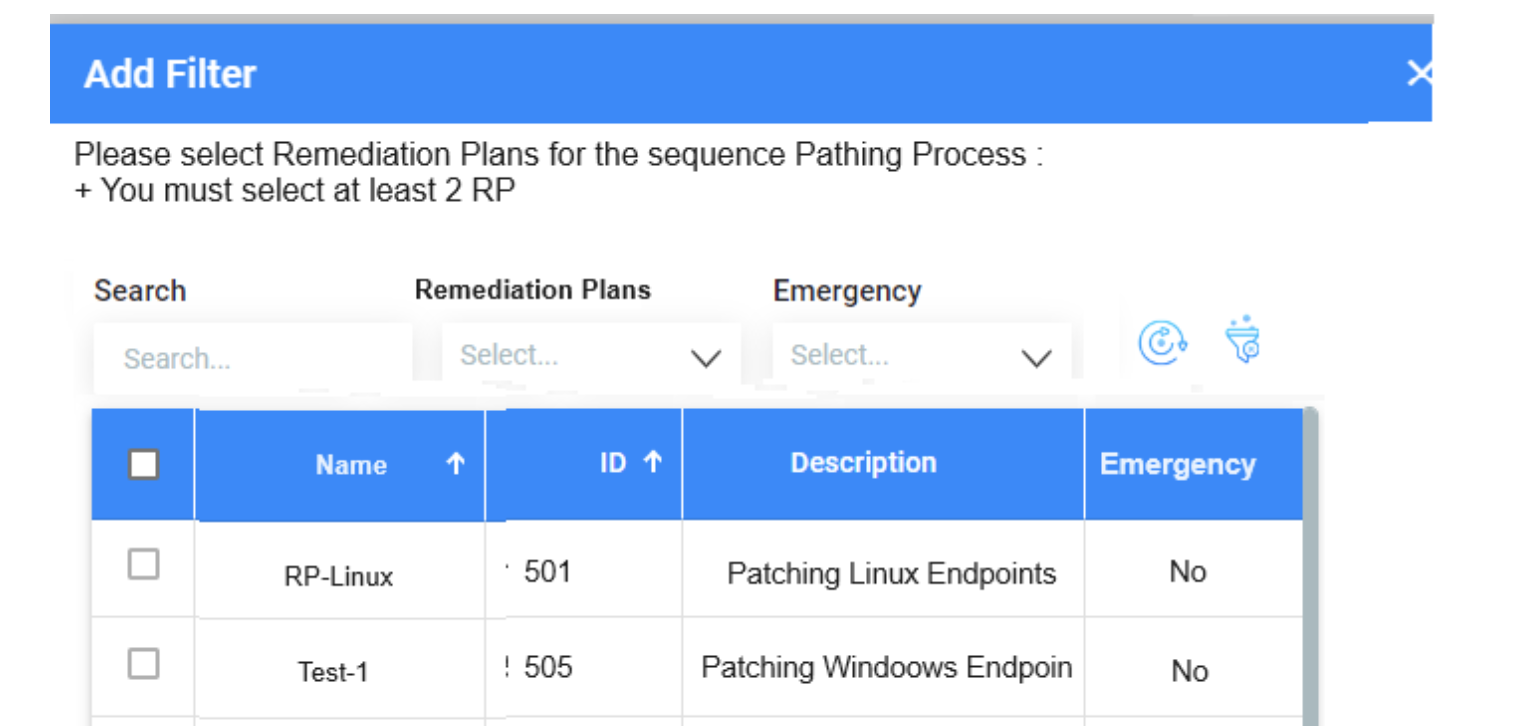Click the funnel icon with the small x
The width and height of the screenshot is (1534, 726).
pos(1242,344)
